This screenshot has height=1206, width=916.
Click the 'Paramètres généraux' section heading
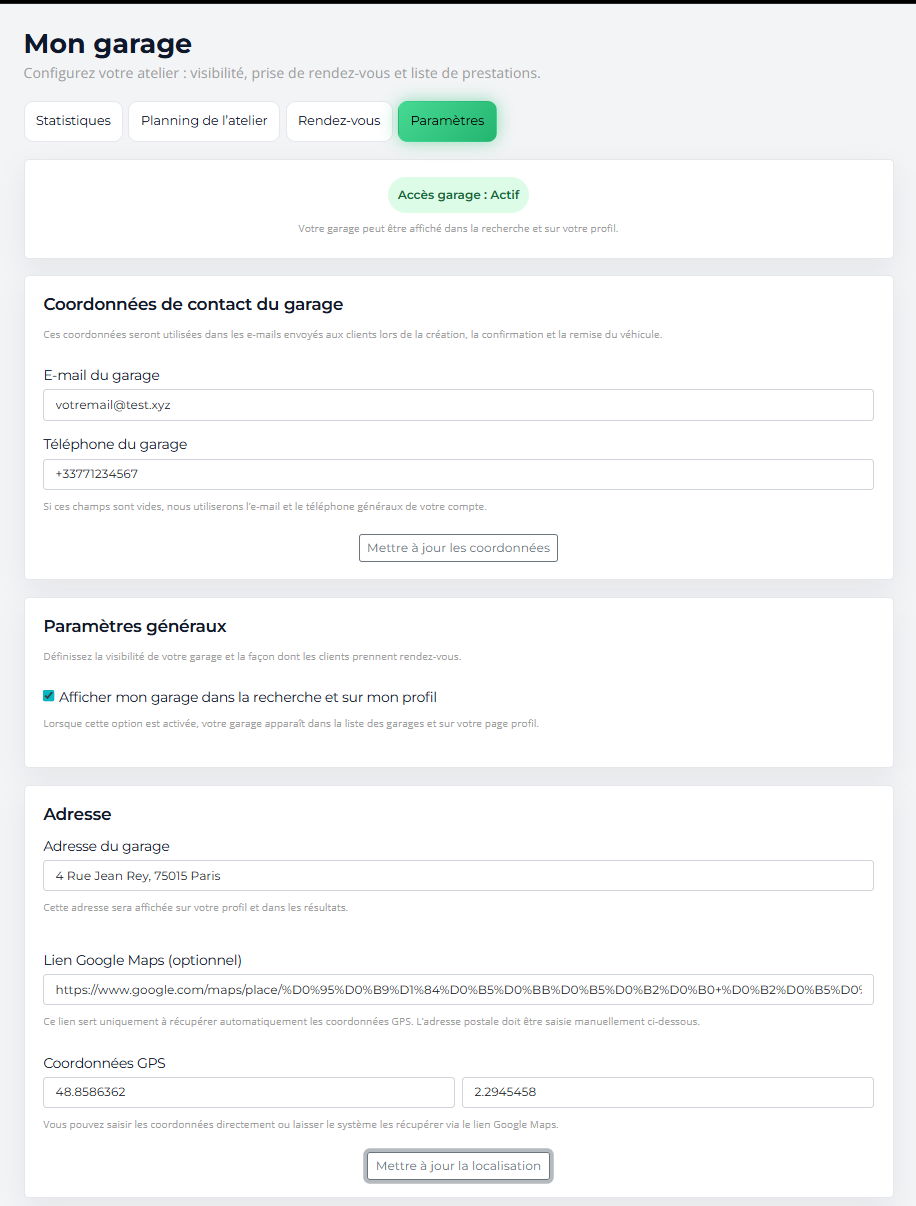(134, 626)
